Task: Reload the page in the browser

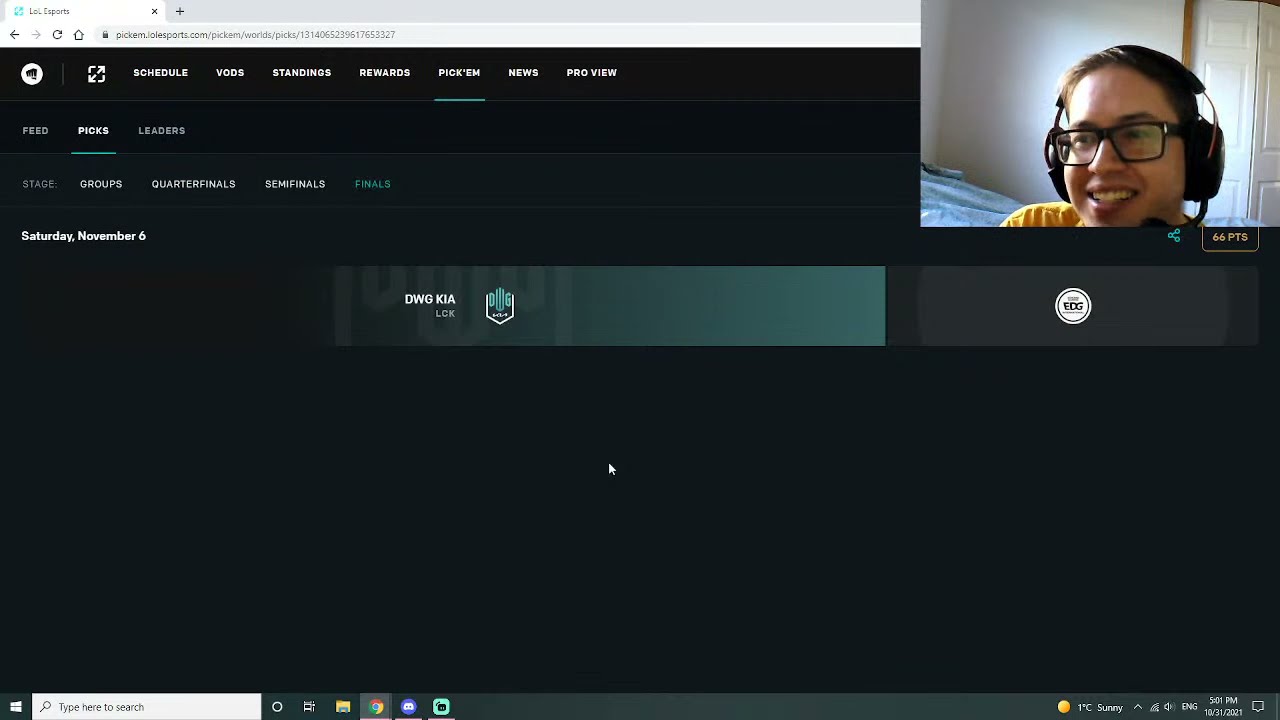Action: (57, 35)
